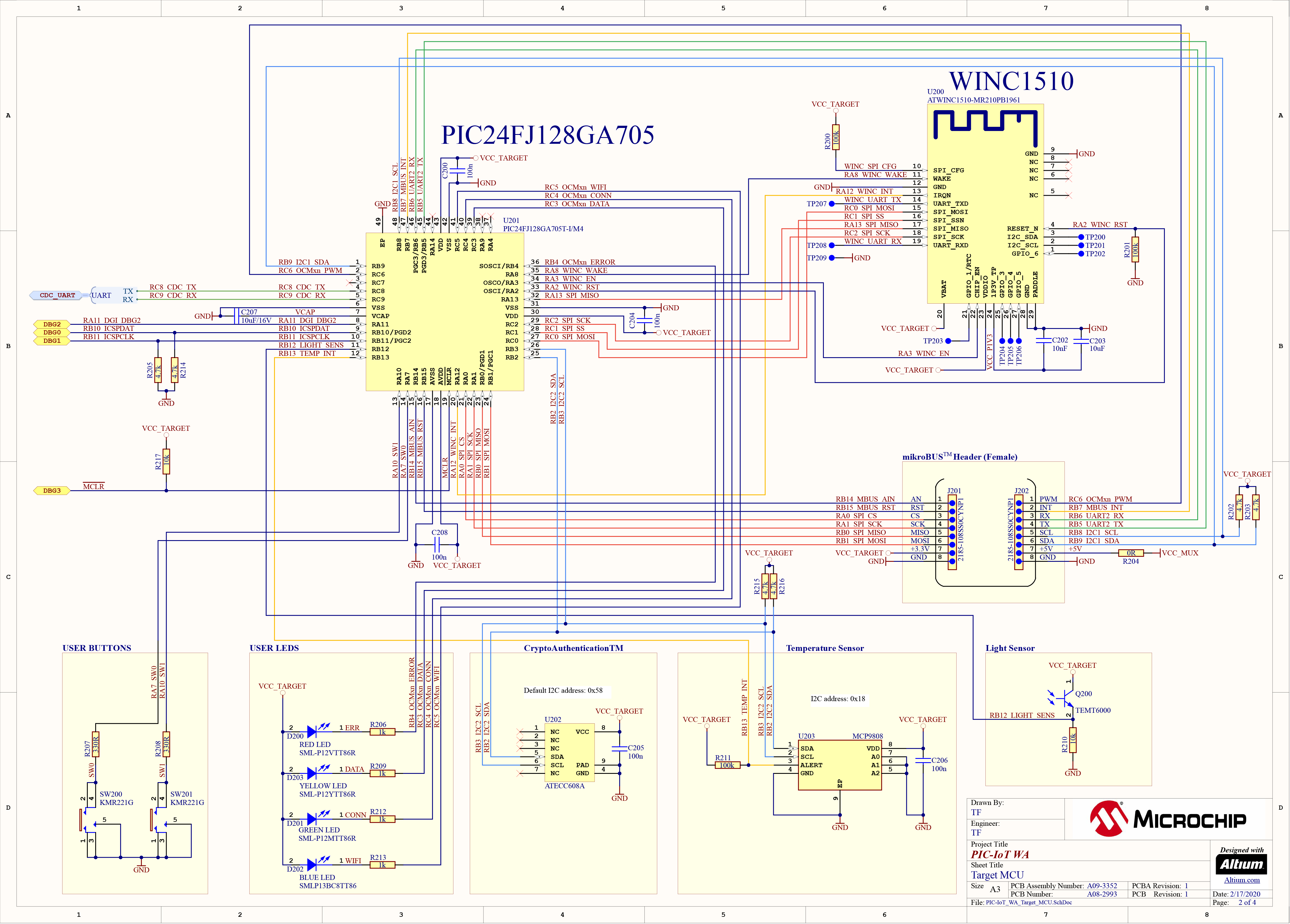The image size is (1290, 924).
Task: Click the Temperature Sensor section heading
Action: [x=825, y=648]
